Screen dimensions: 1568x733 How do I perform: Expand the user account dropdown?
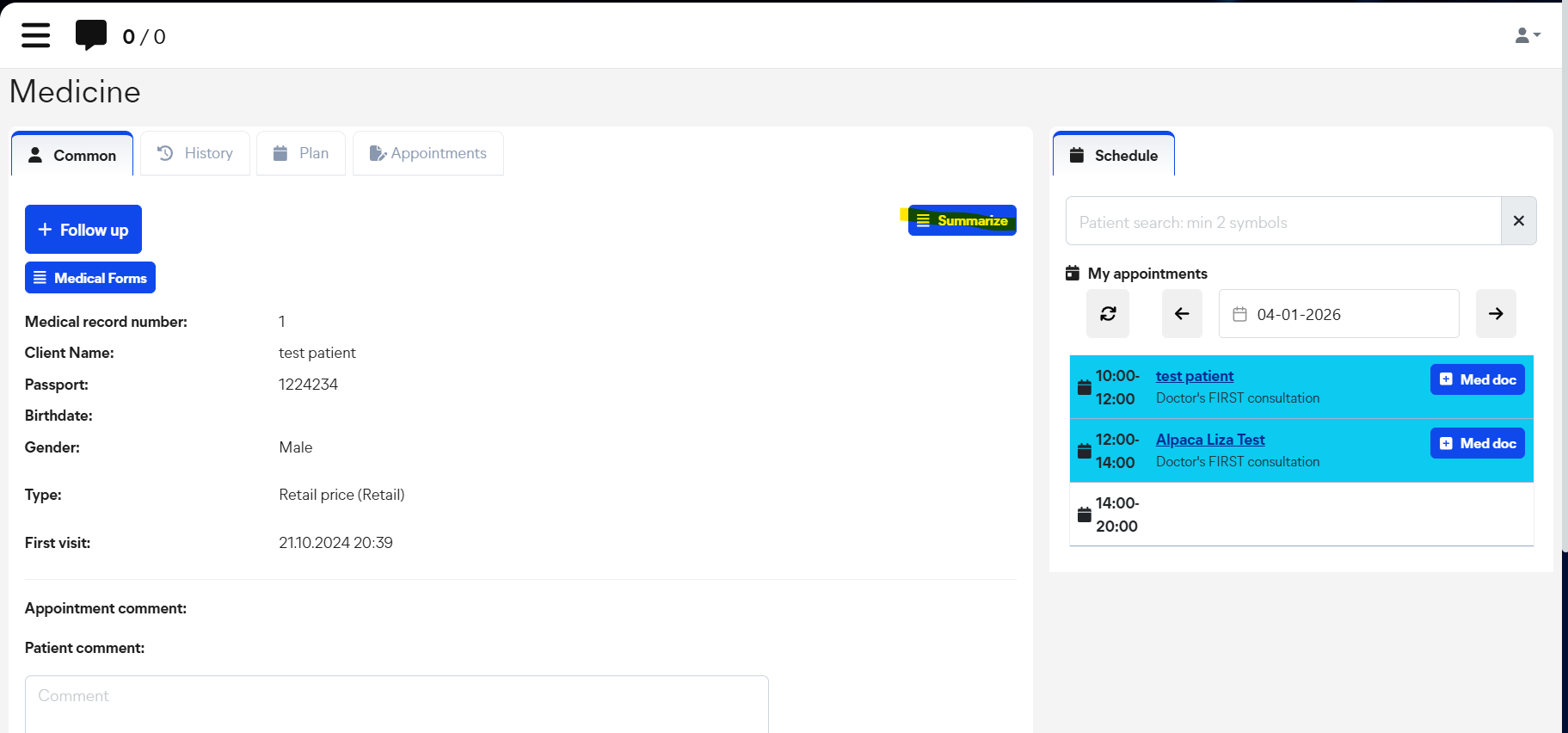click(x=1527, y=35)
